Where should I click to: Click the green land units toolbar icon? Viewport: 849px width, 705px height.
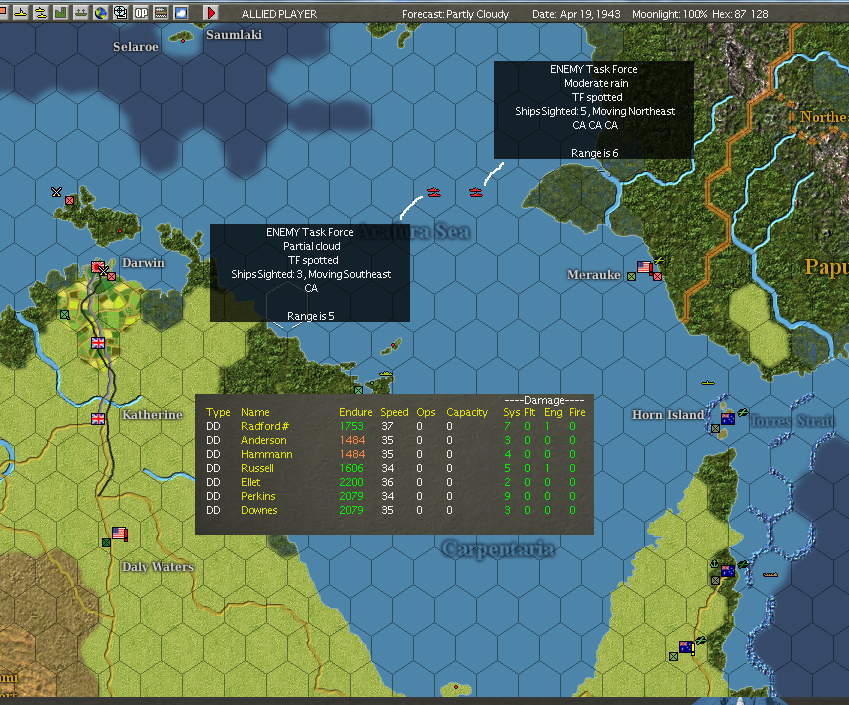pos(61,12)
